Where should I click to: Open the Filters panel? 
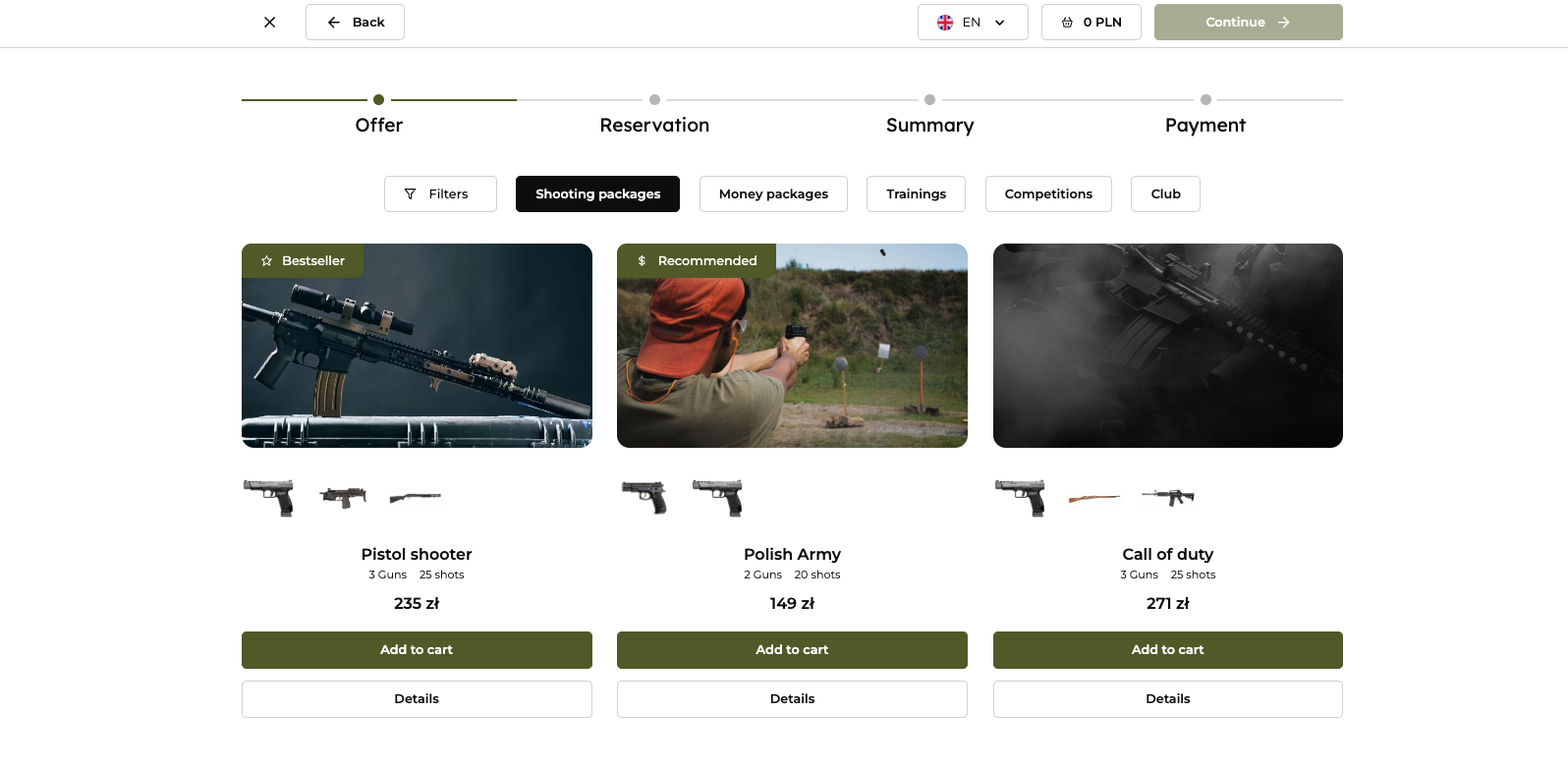(440, 194)
